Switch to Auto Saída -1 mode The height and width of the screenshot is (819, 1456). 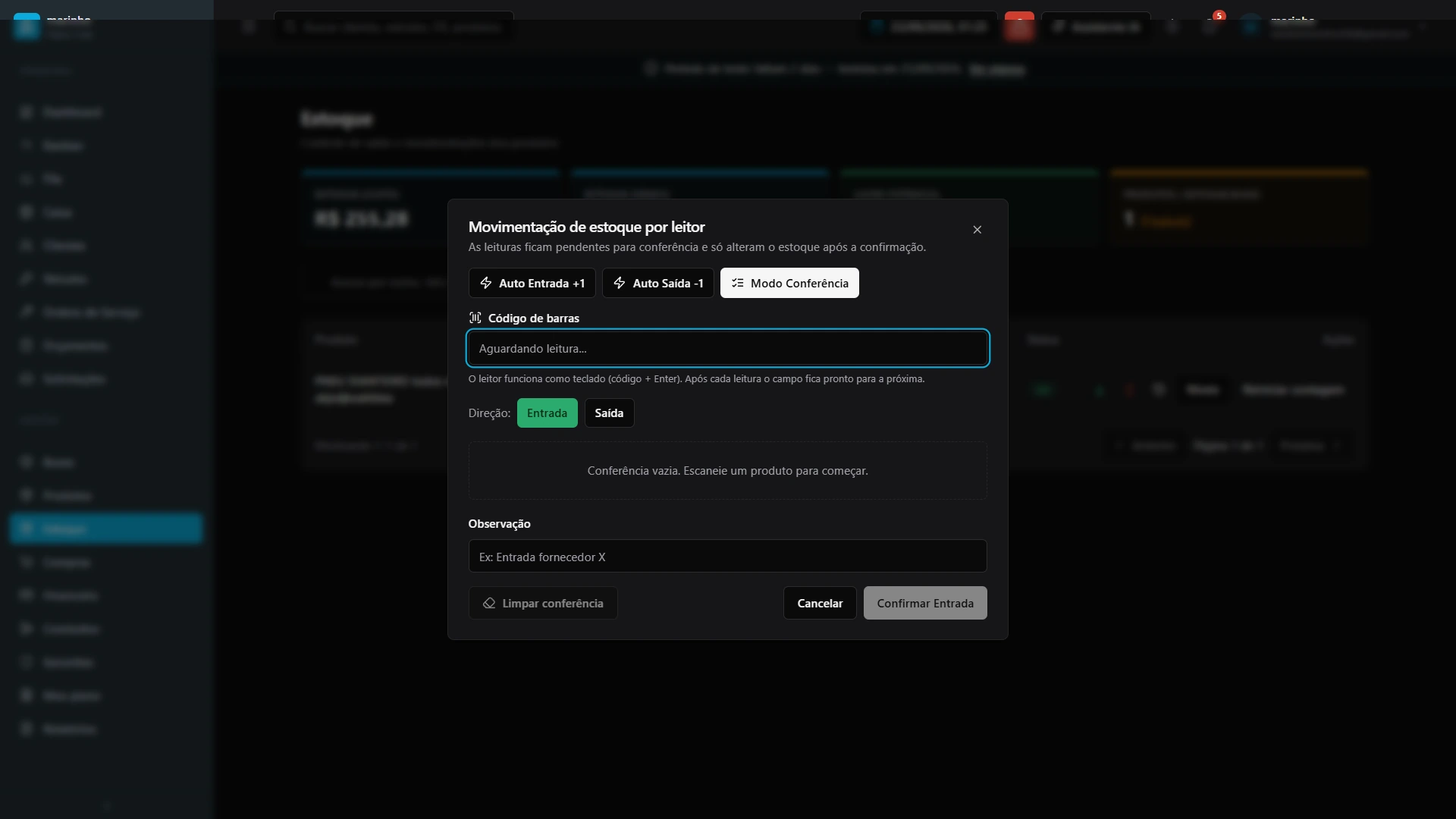pyautogui.click(x=658, y=283)
